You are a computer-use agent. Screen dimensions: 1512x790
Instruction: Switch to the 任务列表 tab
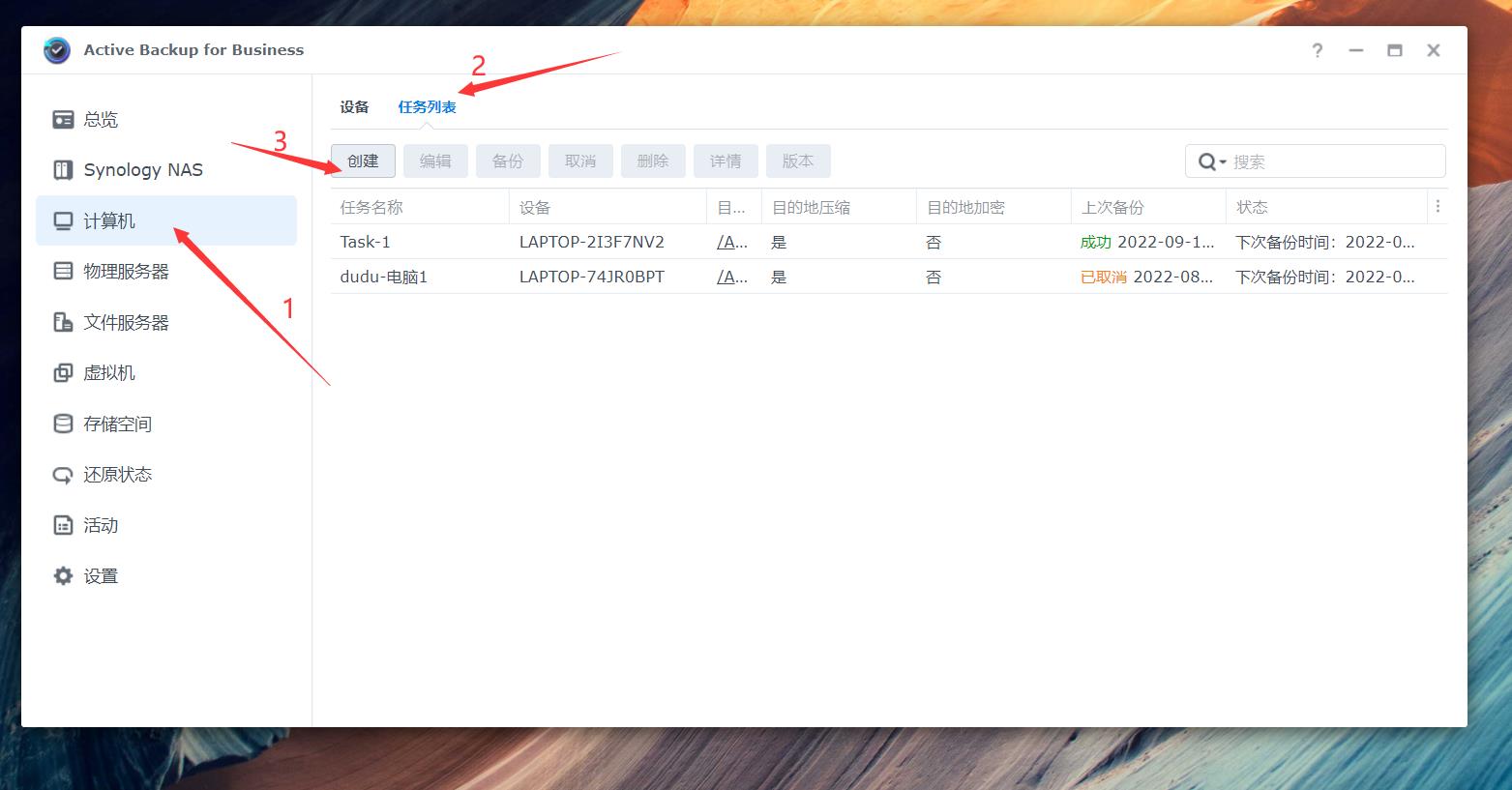point(428,107)
